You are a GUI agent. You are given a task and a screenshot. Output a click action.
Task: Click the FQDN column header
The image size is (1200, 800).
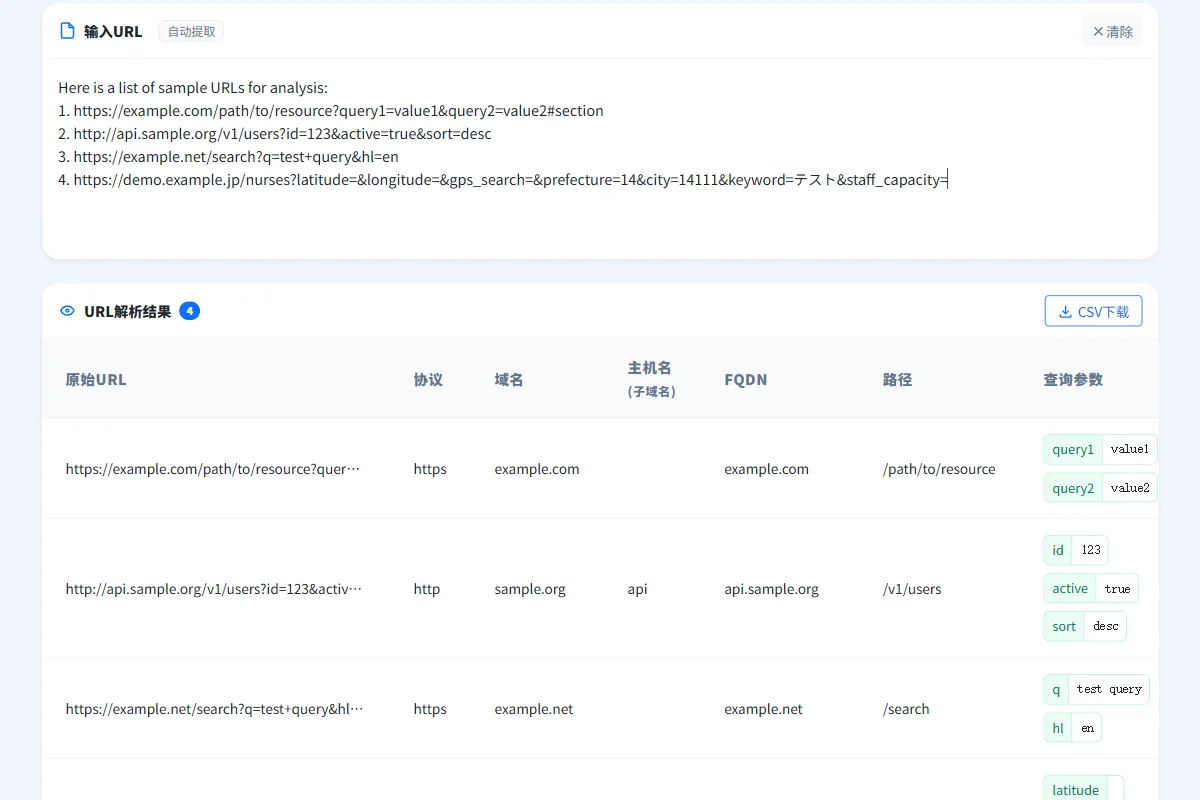coord(746,379)
